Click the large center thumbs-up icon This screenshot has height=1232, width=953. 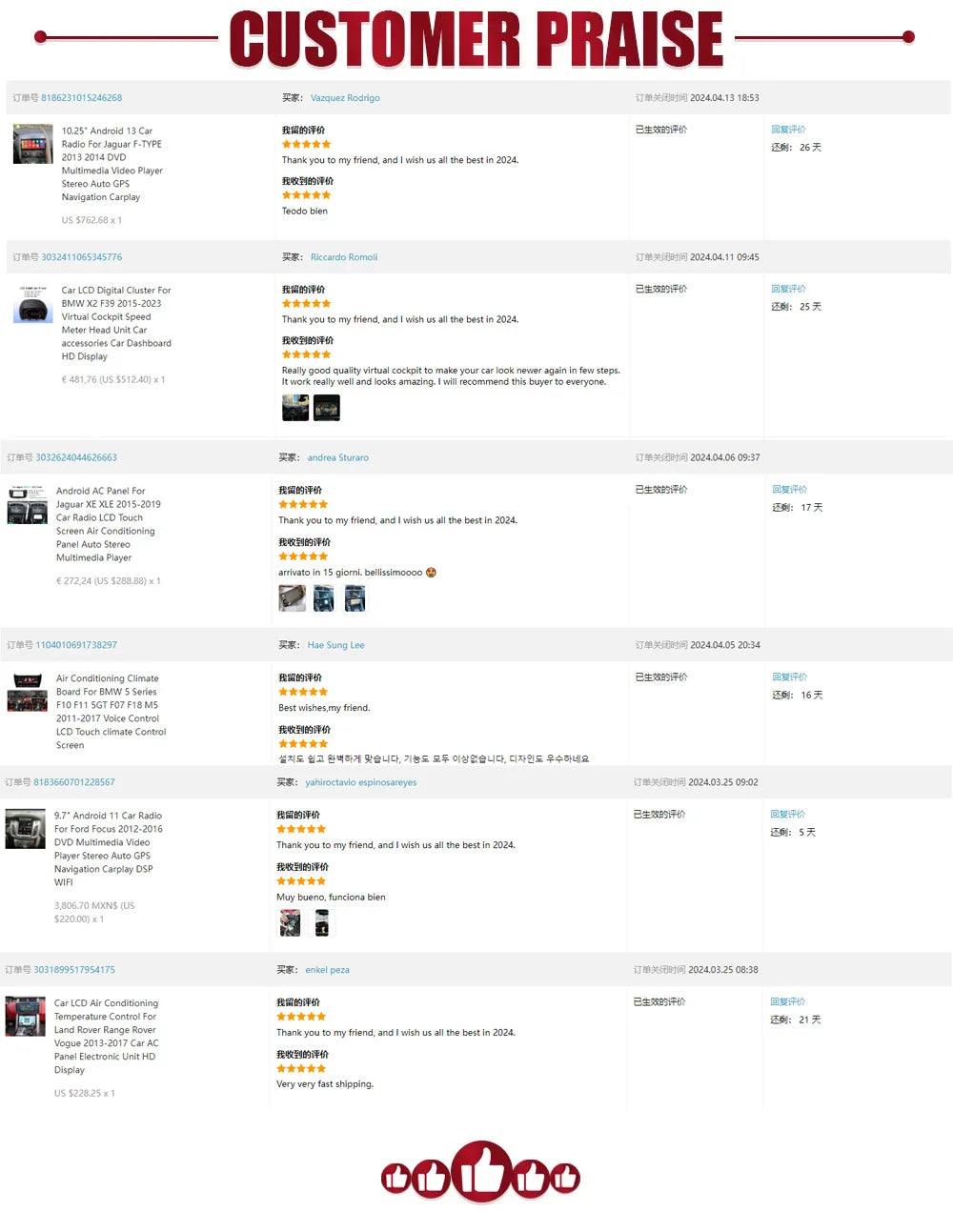click(x=481, y=1171)
